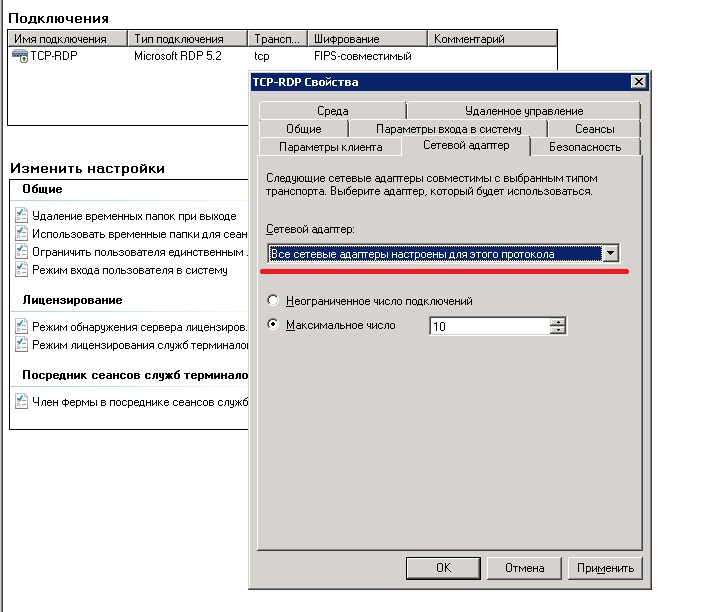The width and height of the screenshot is (712, 612).
Task: Select Удаление временных папок при выходе setting
Action: (134, 216)
